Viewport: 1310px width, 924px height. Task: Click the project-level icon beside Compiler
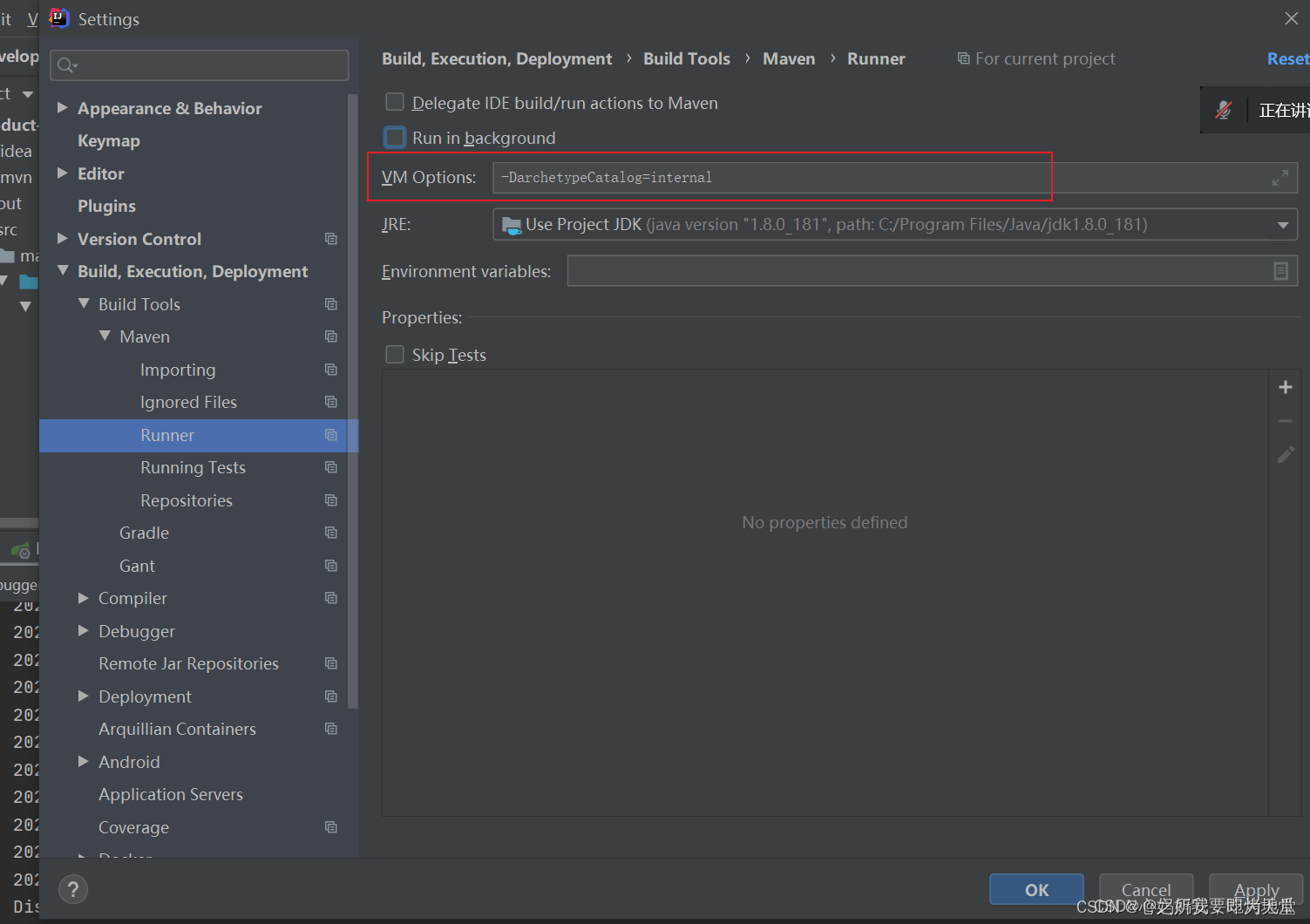point(331,598)
